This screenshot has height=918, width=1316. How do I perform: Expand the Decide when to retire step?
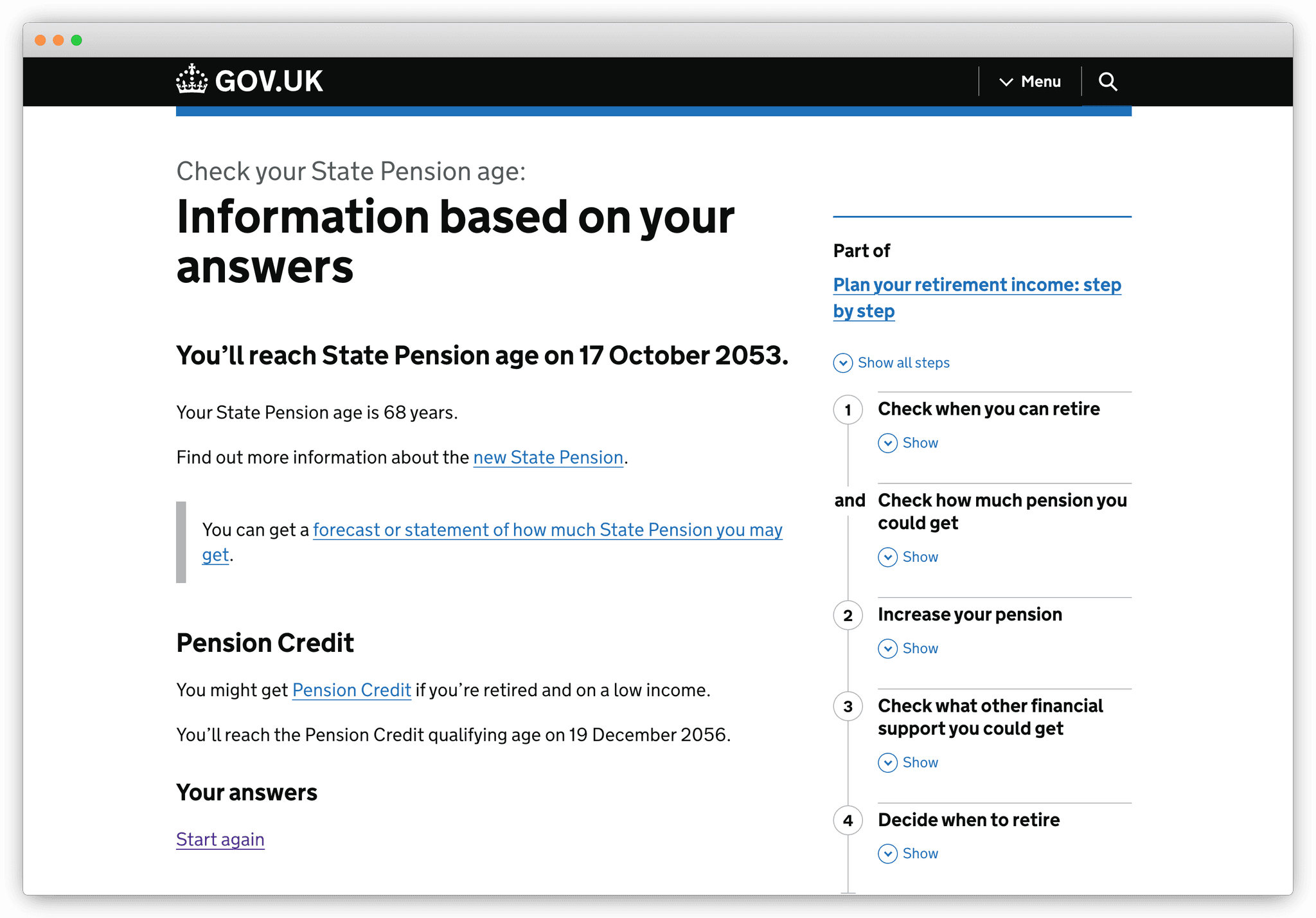pyautogui.click(x=908, y=854)
